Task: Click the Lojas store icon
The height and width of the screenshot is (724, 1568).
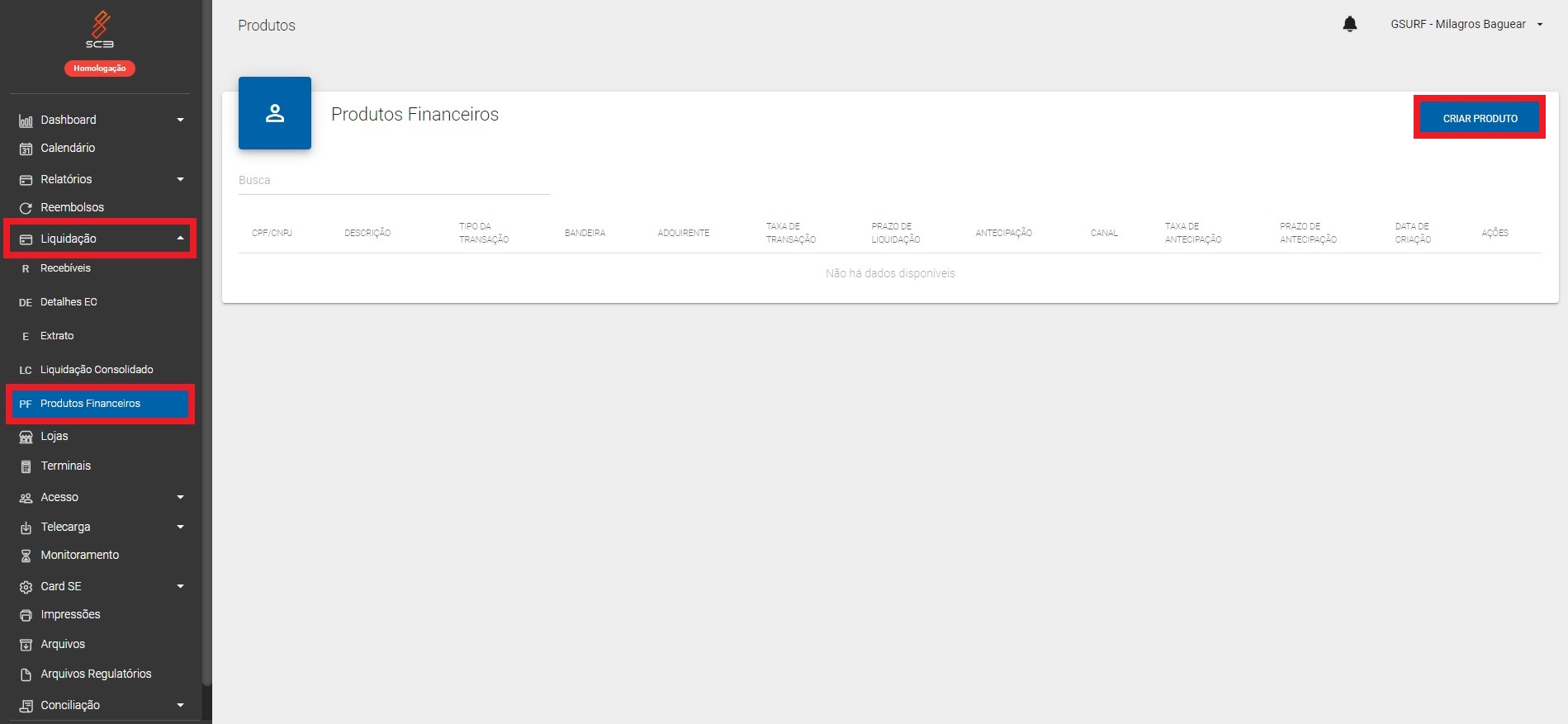Action: 26,437
